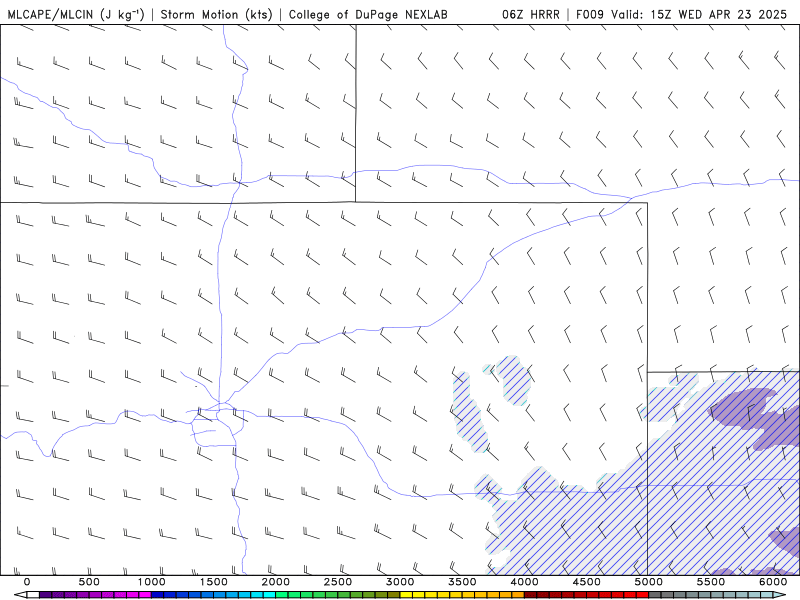Click the dark red swatch just after 4000
This screenshot has width=800, height=600.
point(531,594)
